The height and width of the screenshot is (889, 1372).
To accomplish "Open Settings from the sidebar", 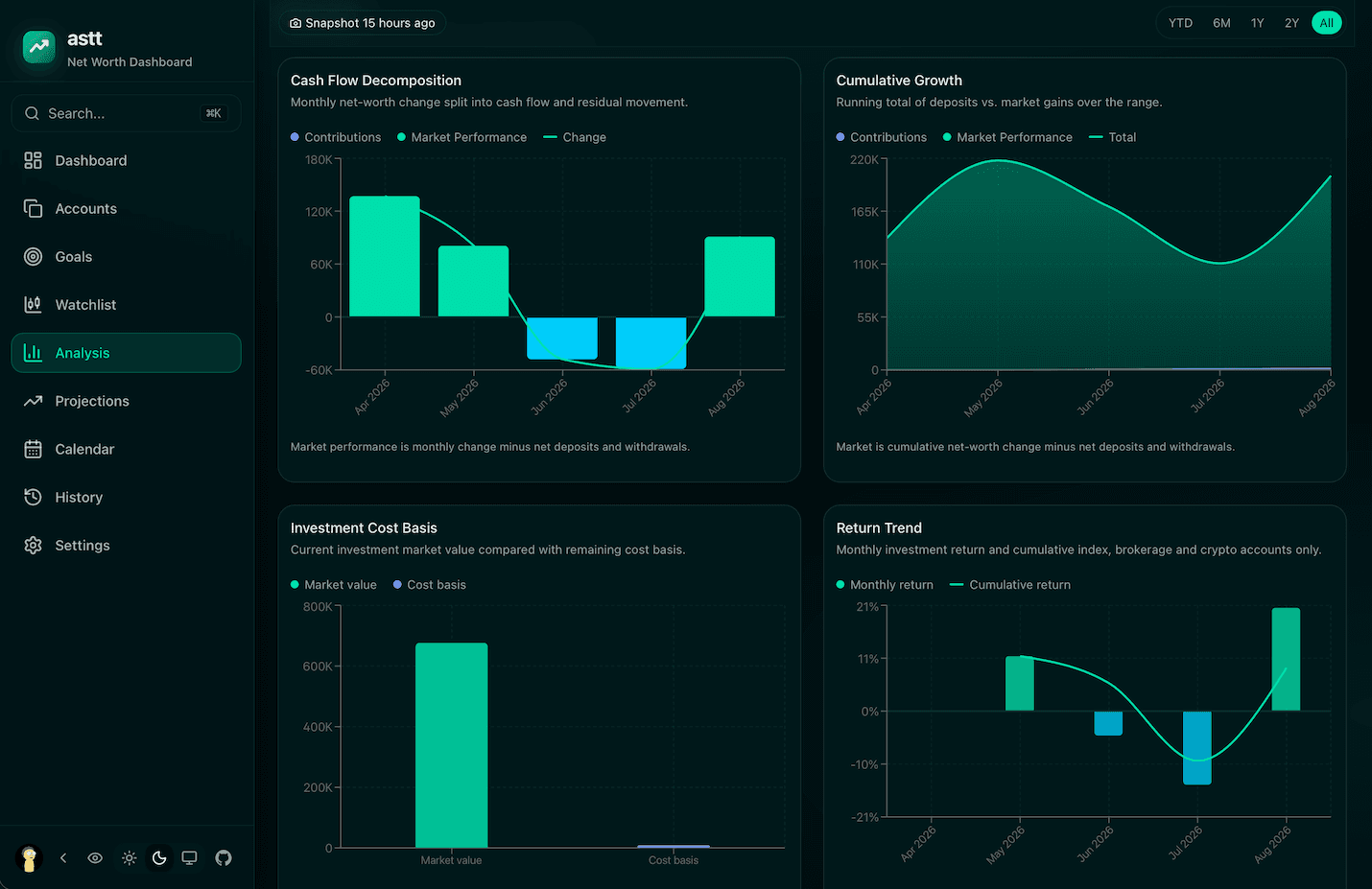I will point(126,545).
